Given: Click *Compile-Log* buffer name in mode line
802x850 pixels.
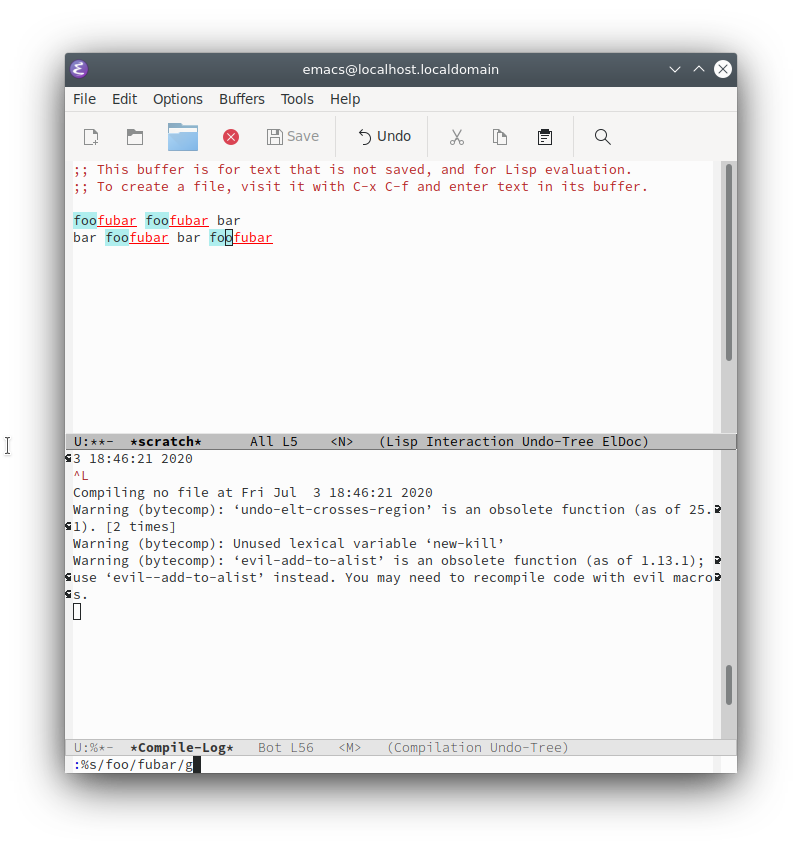Looking at the screenshot, I should [182, 748].
